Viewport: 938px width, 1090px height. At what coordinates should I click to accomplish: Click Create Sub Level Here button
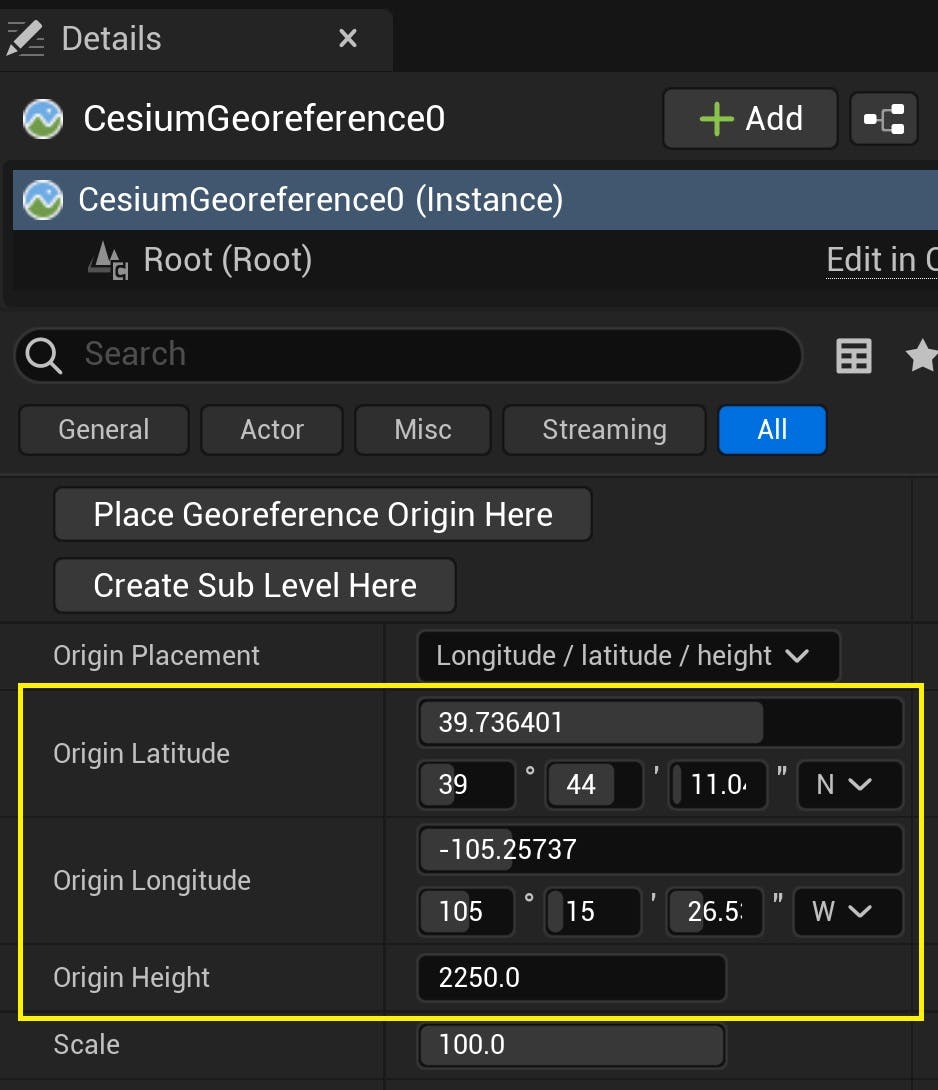coord(254,585)
